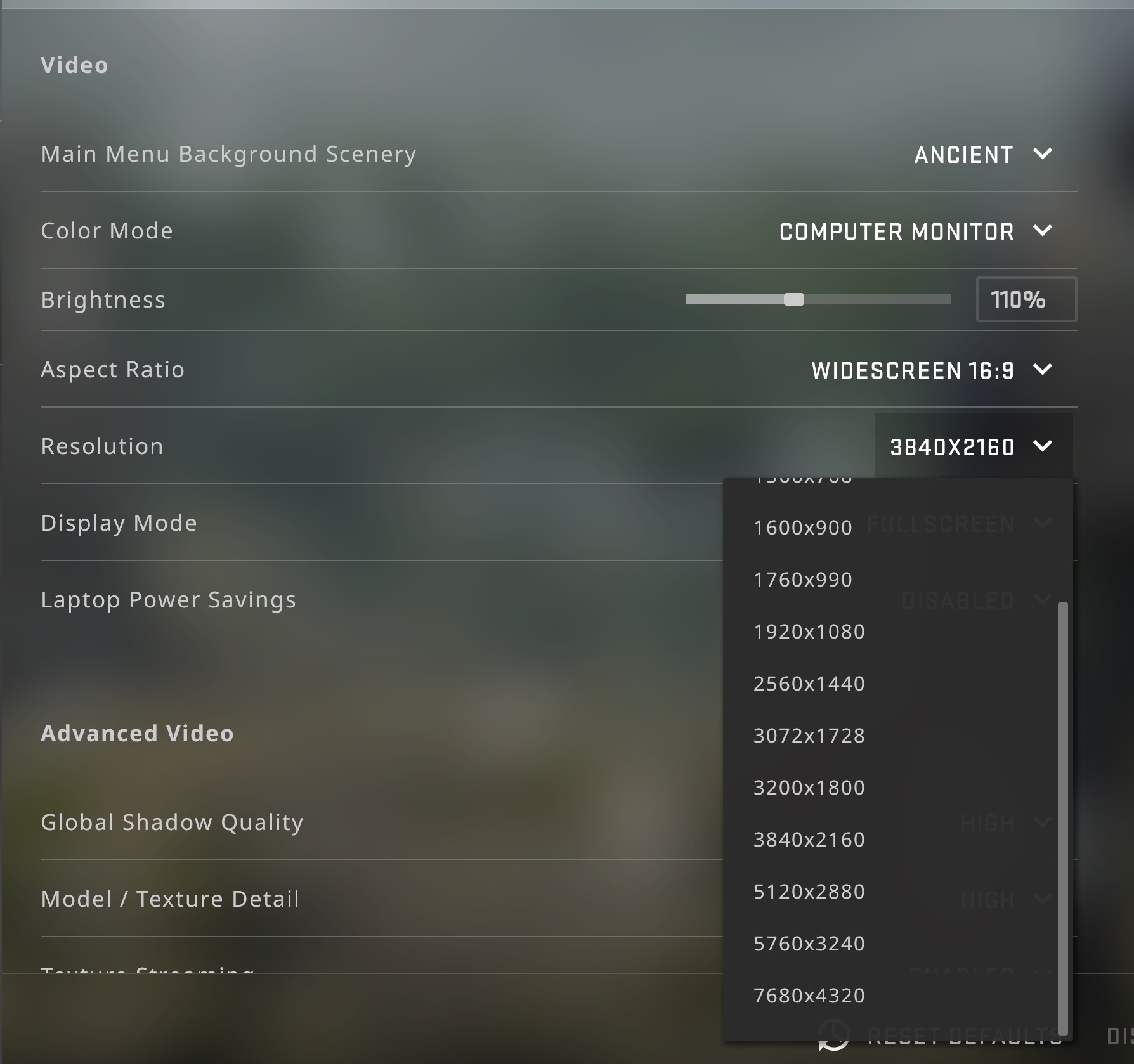Click the Global Shadow Quality label
Image resolution: width=1134 pixels, height=1064 pixels.
pyautogui.click(x=173, y=822)
